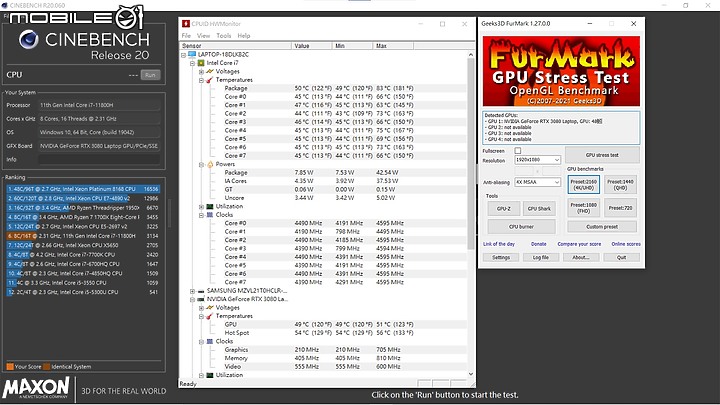The width and height of the screenshot is (720, 405).
Task: Click the LAPTOP-18DLKB2C computer icon
Action: tap(192, 54)
